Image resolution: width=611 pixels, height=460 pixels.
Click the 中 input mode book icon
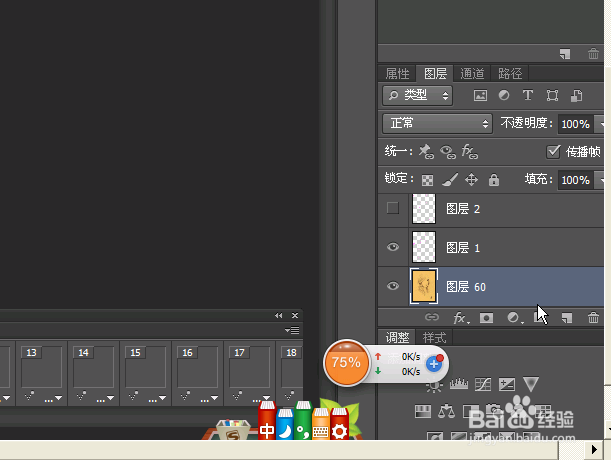267,421
